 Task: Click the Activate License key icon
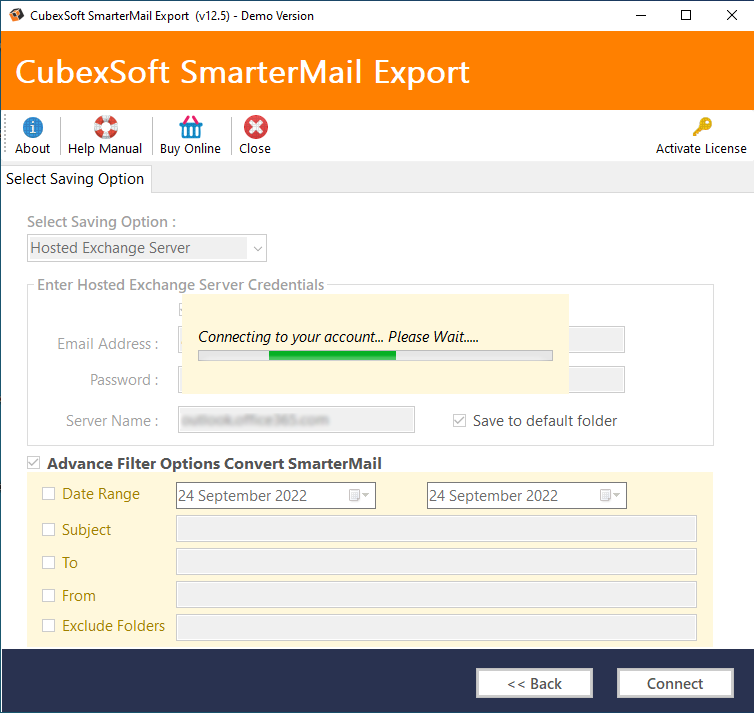702,127
